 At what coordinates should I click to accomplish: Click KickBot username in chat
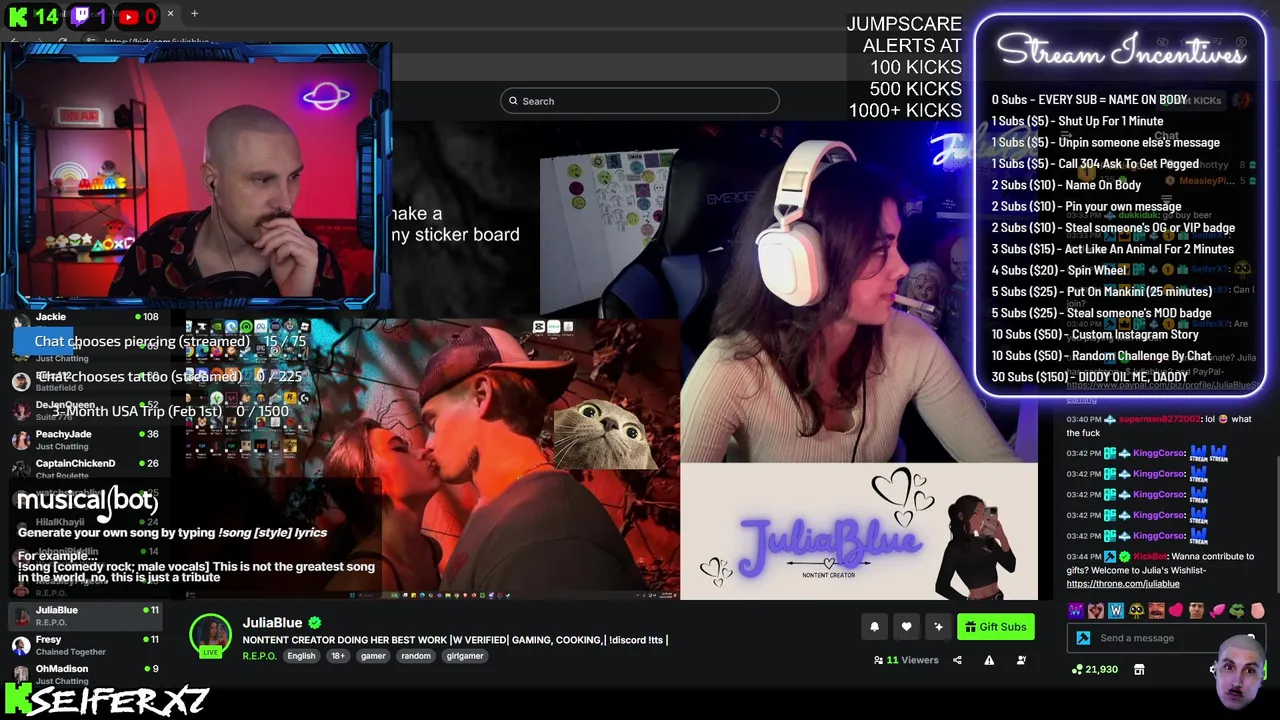pyautogui.click(x=1150, y=556)
